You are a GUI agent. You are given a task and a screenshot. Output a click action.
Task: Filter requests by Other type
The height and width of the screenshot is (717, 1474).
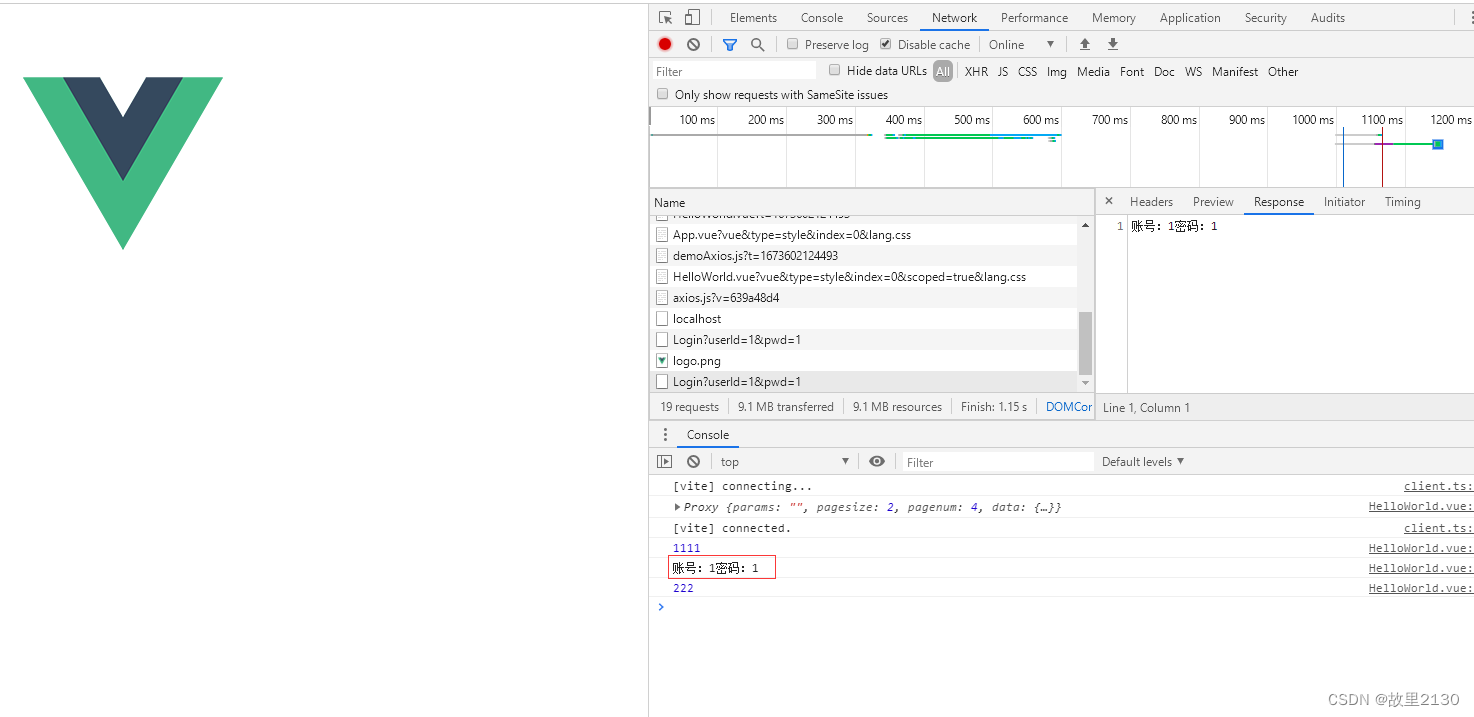(x=1283, y=71)
